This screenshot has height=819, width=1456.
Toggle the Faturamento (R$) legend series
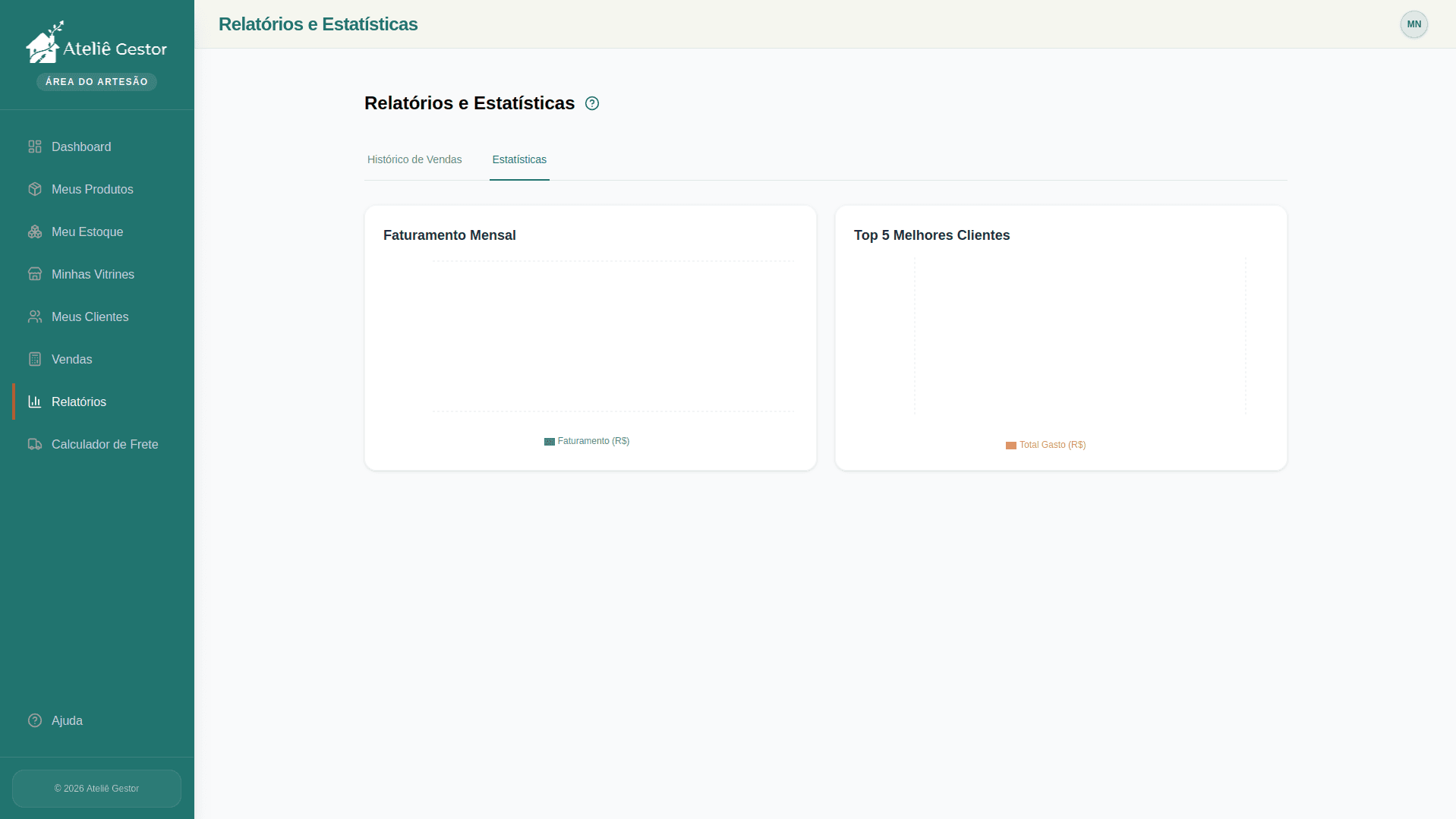[x=593, y=441]
